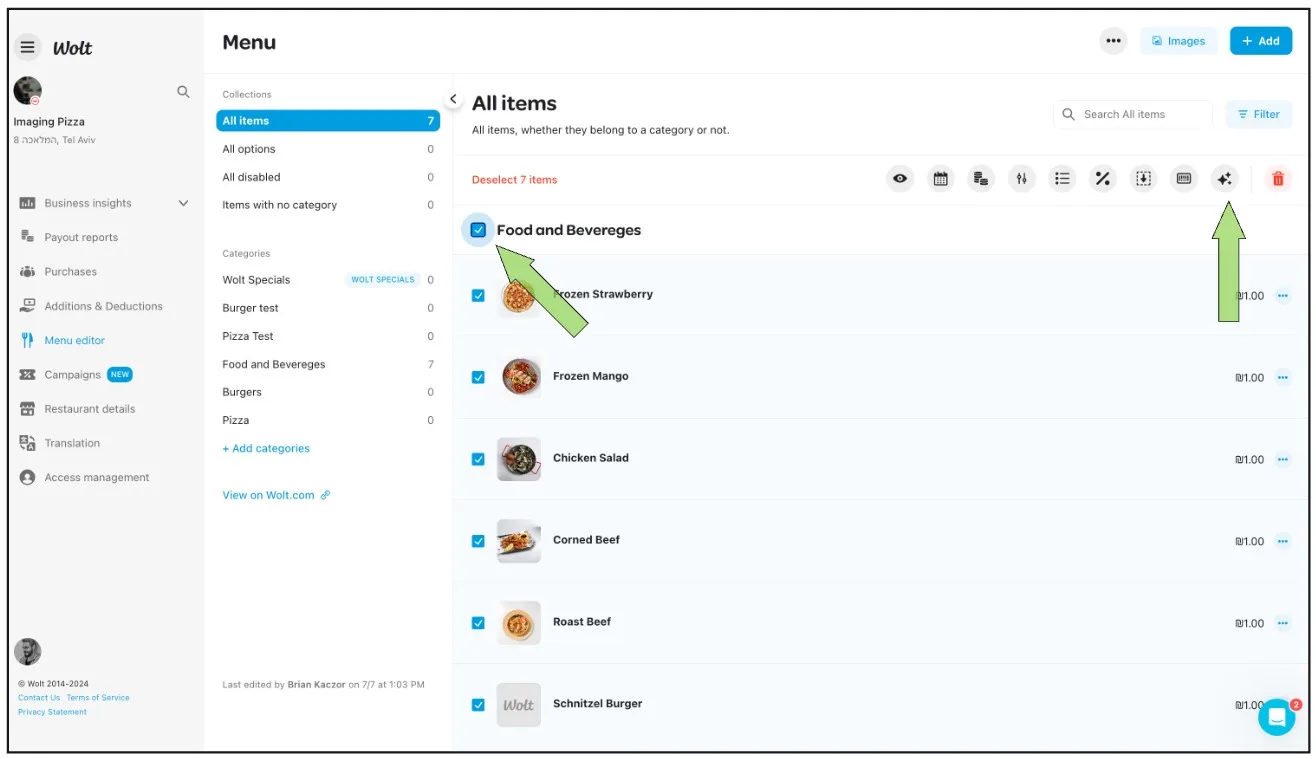This screenshot has height=759, width=1316.
Task: Open the Burger test category
Action: [x=328, y=308]
